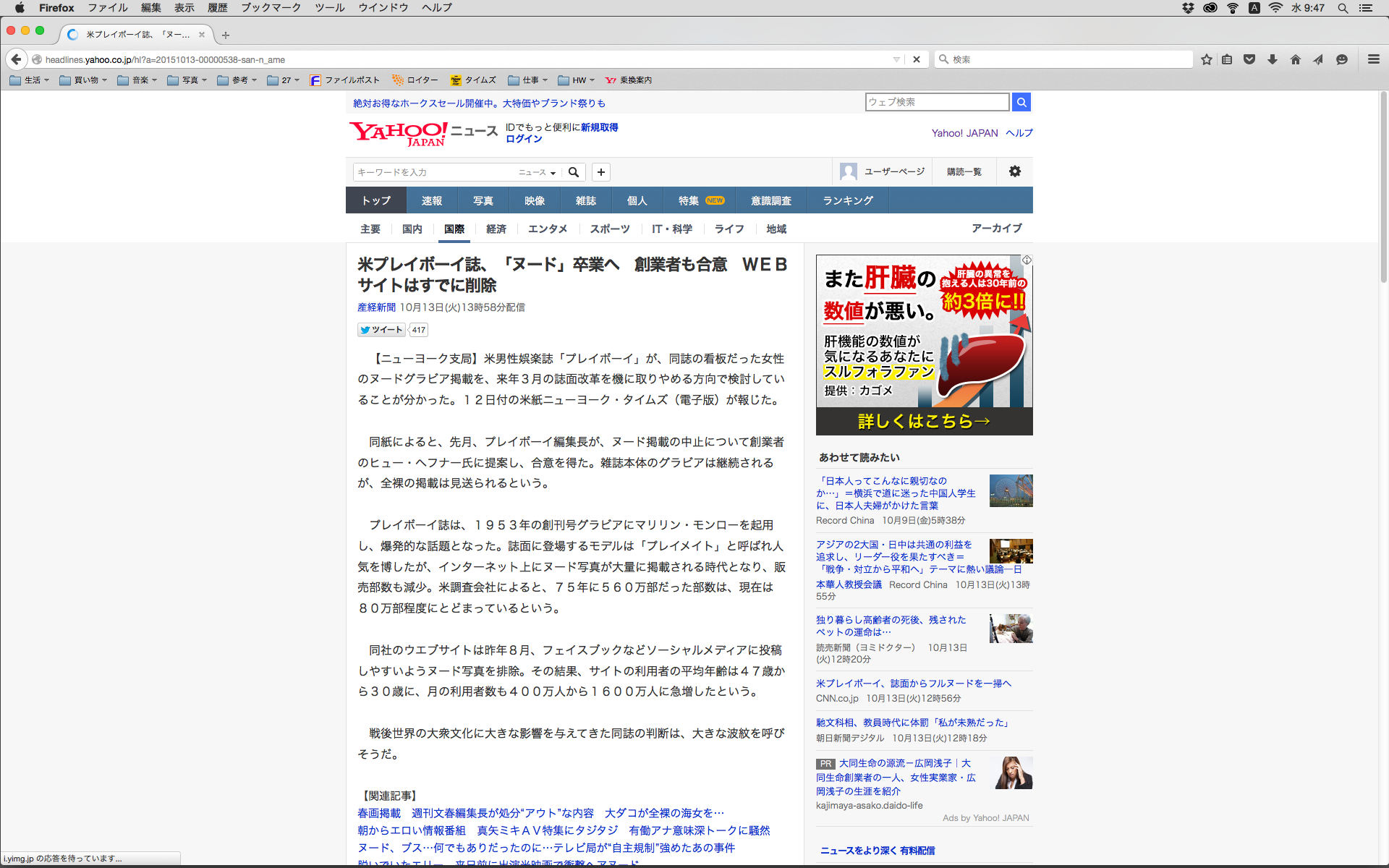Image resolution: width=1389 pixels, height=868 pixels.
Task: Go back with the browser back arrow
Action: pyautogui.click(x=17, y=59)
